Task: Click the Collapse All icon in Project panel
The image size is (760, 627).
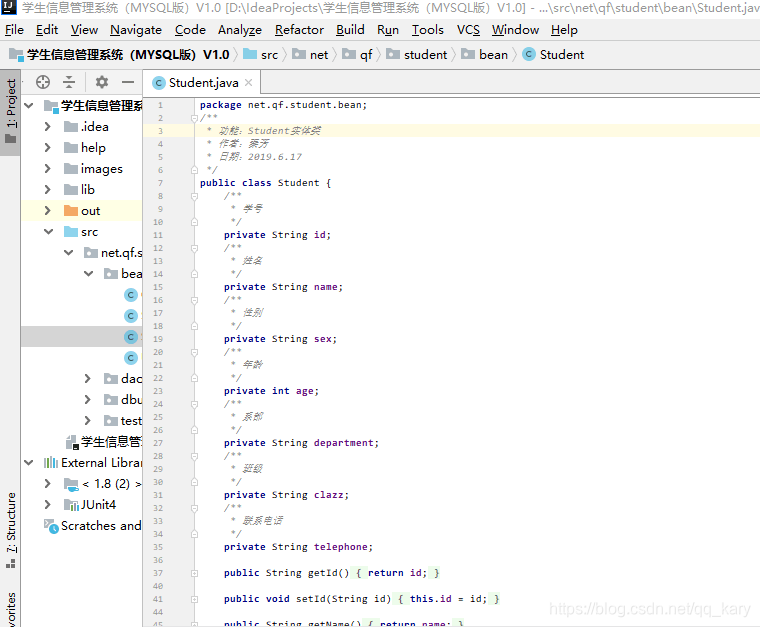Action: [69, 82]
